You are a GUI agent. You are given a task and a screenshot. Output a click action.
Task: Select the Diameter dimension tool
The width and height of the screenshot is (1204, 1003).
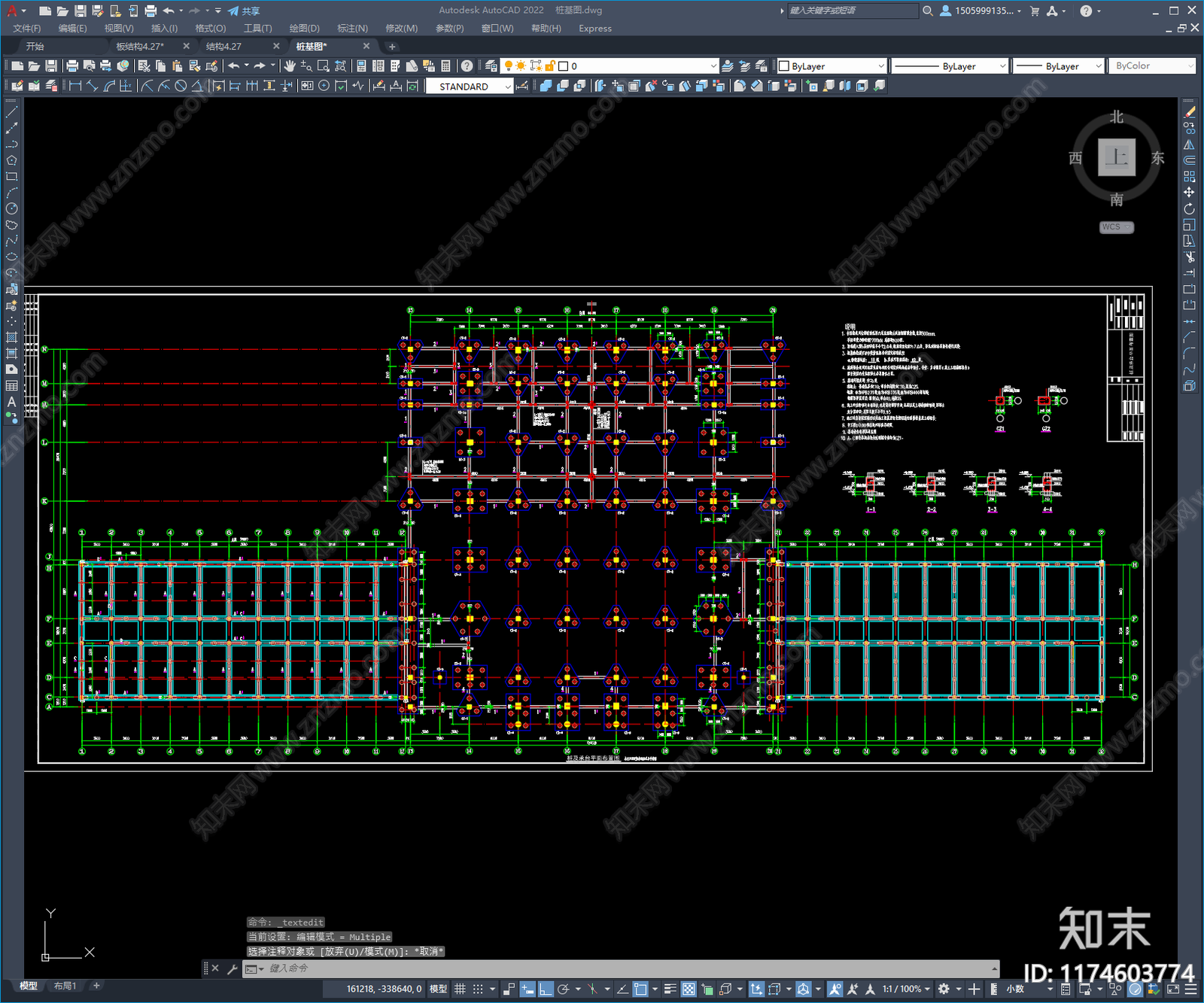[181, 86]
